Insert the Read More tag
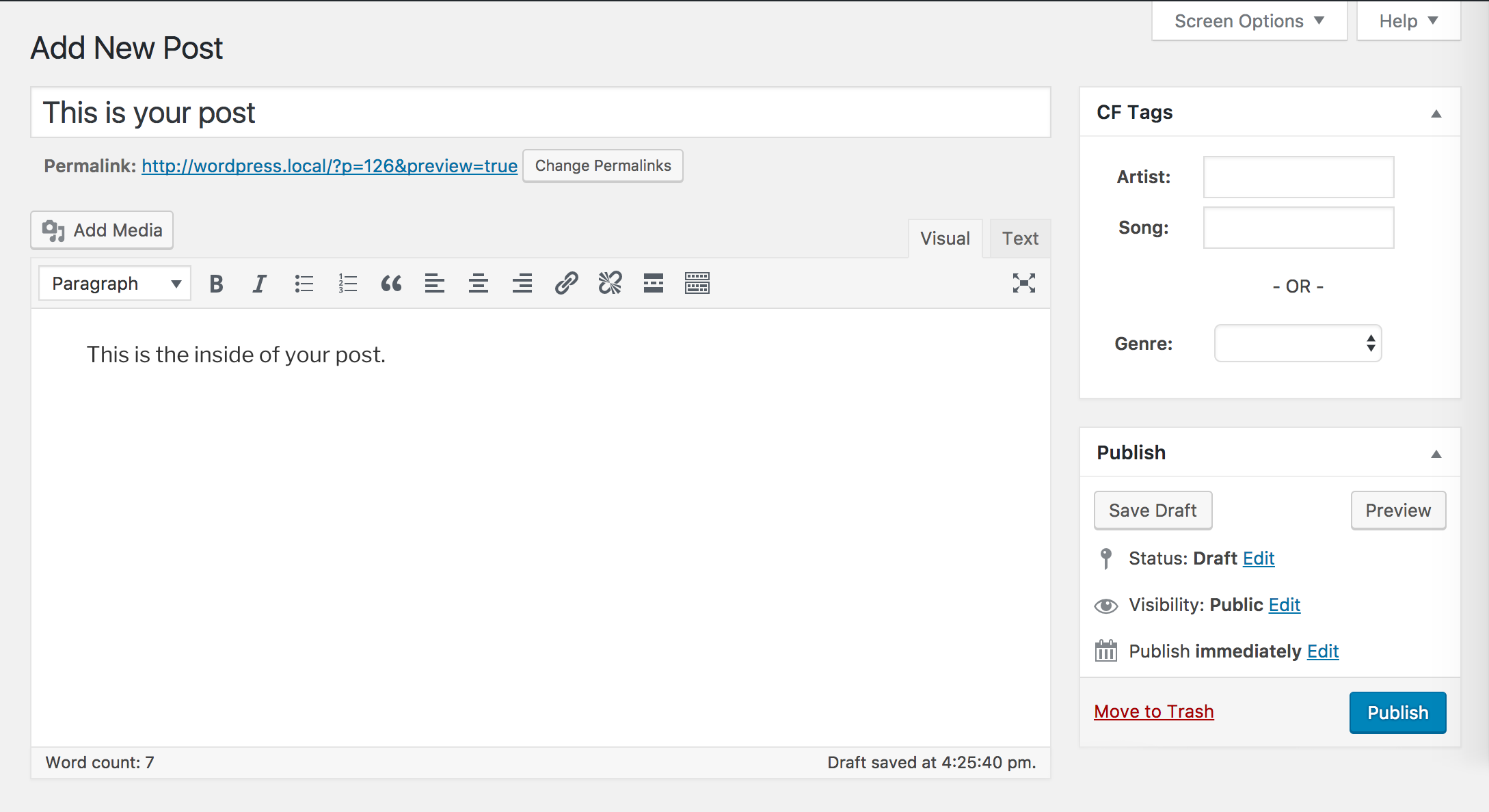1489x812 pixels. [653, 283]
